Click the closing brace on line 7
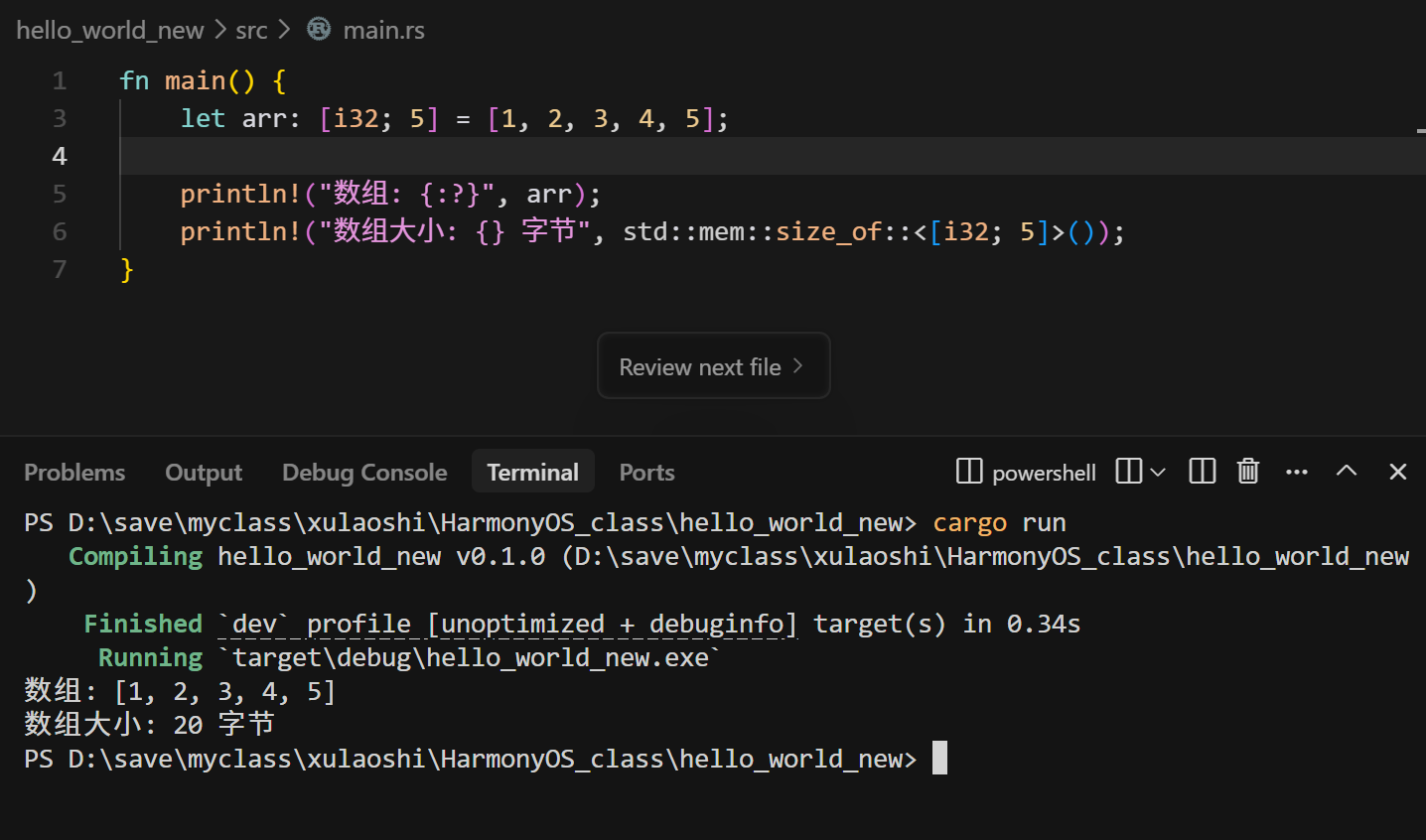 tap(126, 269)
